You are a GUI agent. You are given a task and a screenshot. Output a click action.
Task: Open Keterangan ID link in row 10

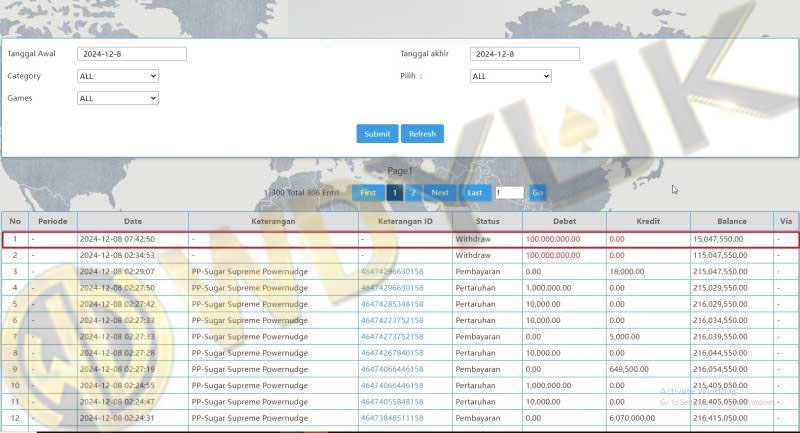click(x=392, y=386)
